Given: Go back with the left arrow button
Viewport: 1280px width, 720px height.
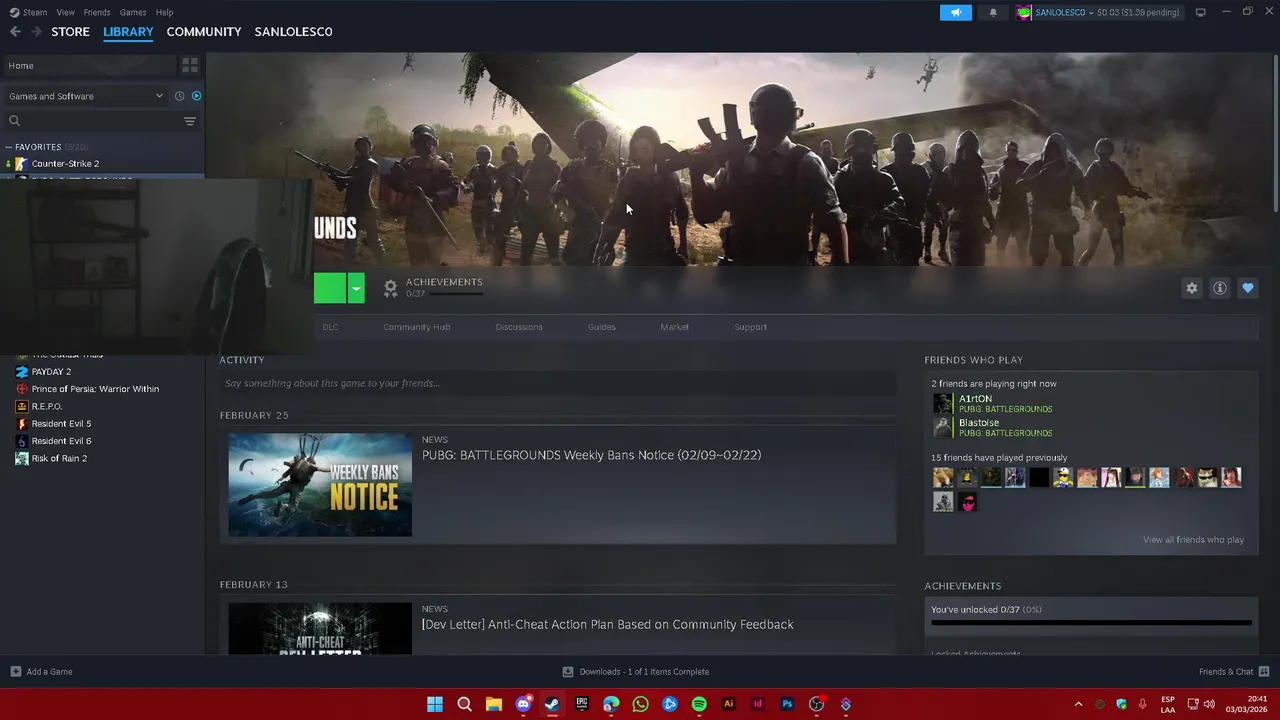Looking at the screenshot, I should [15, 32].
